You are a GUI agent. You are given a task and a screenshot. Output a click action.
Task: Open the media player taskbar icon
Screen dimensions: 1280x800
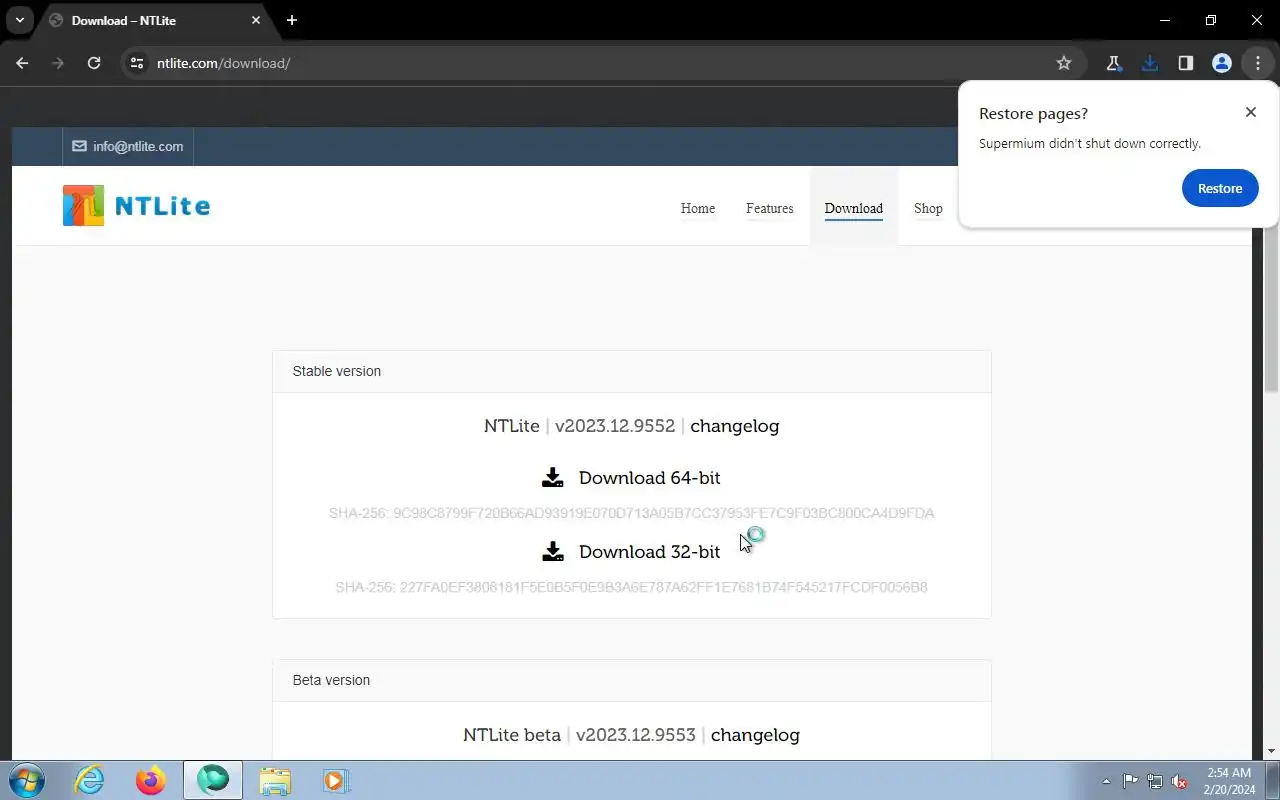pos(335,780)
